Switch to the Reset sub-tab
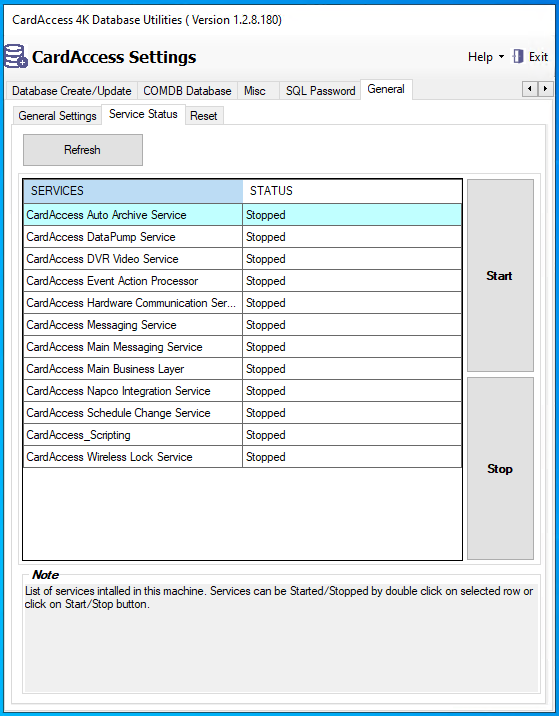 pyautogui.click(x=204, y=116)
